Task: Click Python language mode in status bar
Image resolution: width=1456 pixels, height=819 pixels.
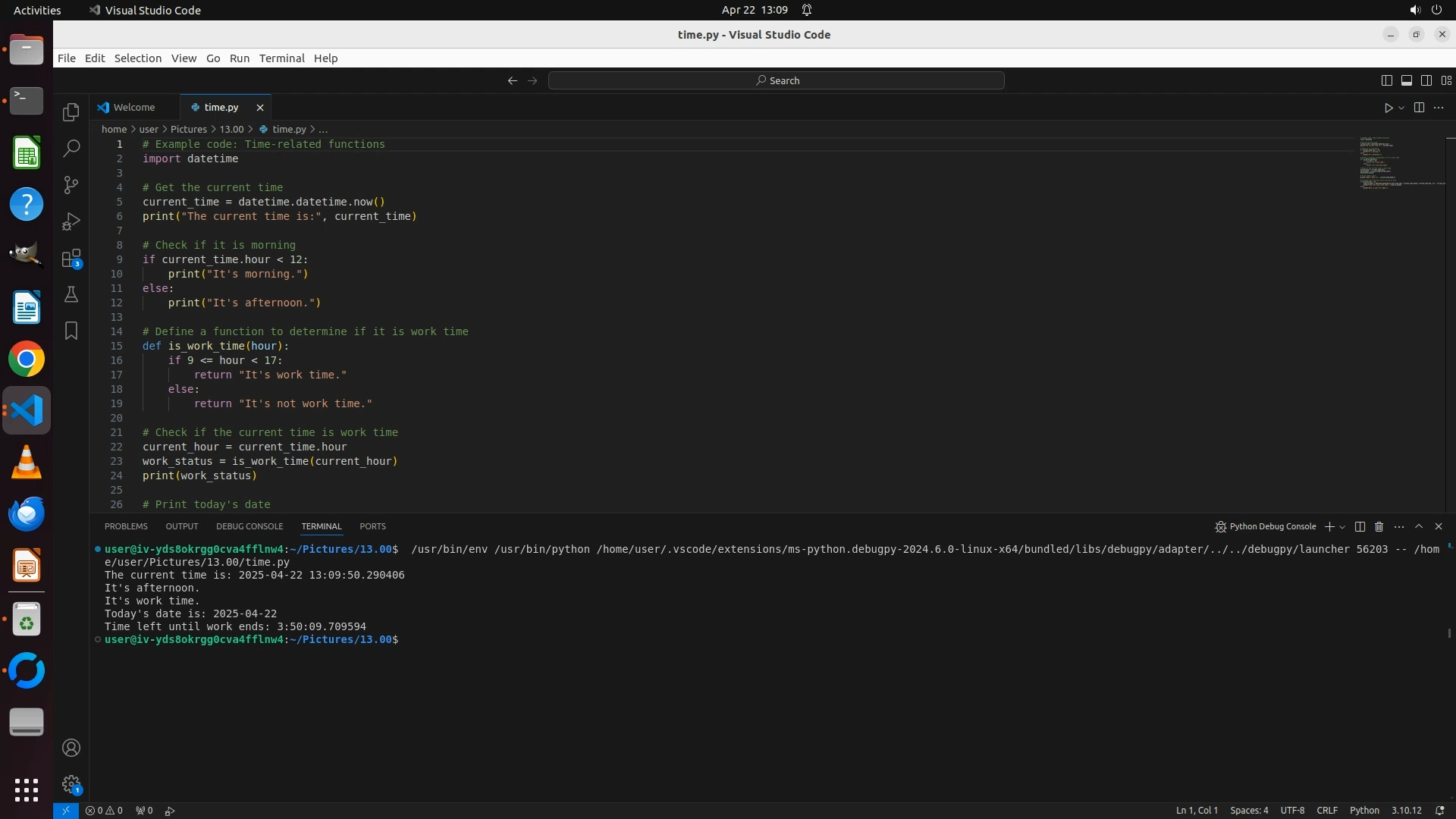Action: (x=1364, y=810)
